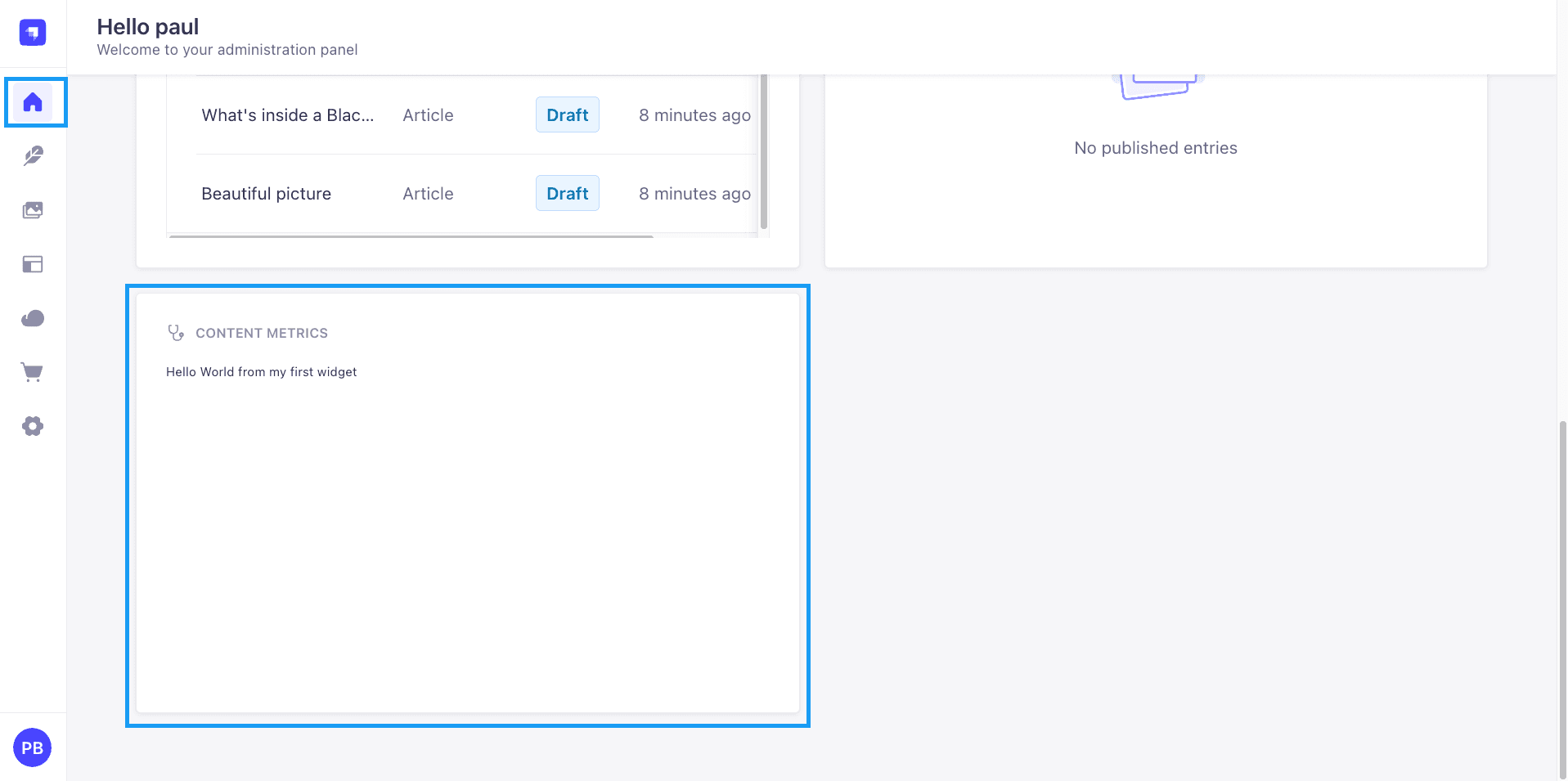Open the Home dashboard icon
Viewport: 1568px width, 781px height.
point(33,102)
